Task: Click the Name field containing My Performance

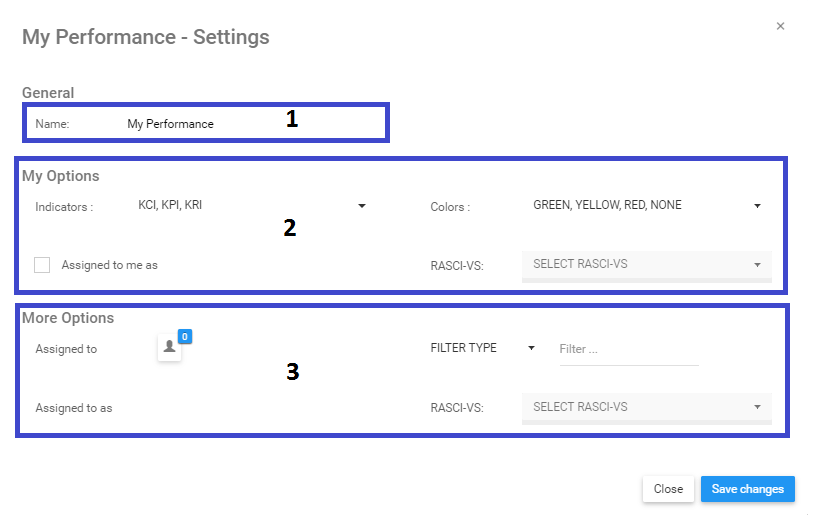Action: click(x=171, y=124)
